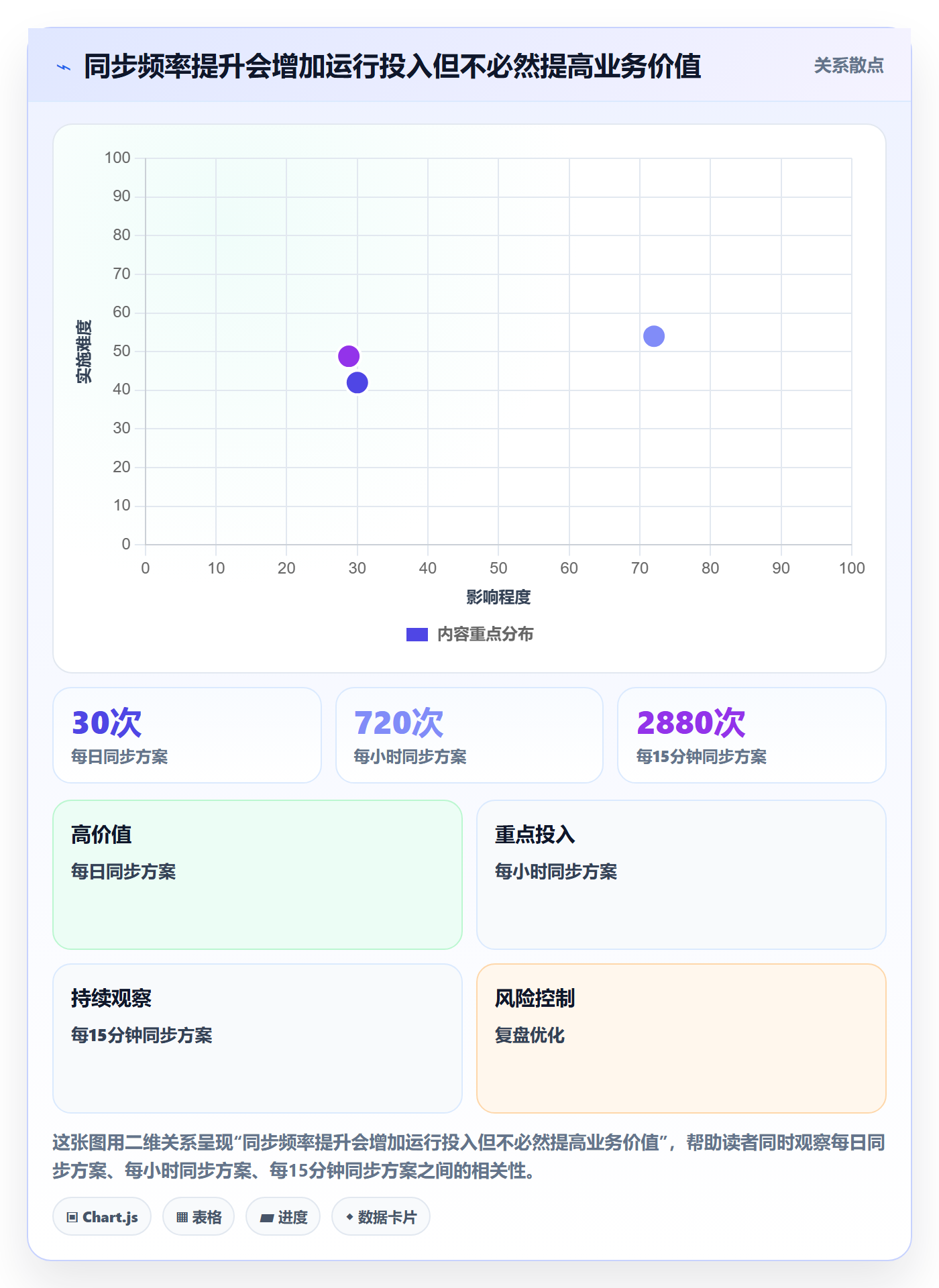Screen dimensions: 939x1288
Task: Click the description paragraph starting with 这张图用二维关系呈现
Action: tap(469, 1157)
